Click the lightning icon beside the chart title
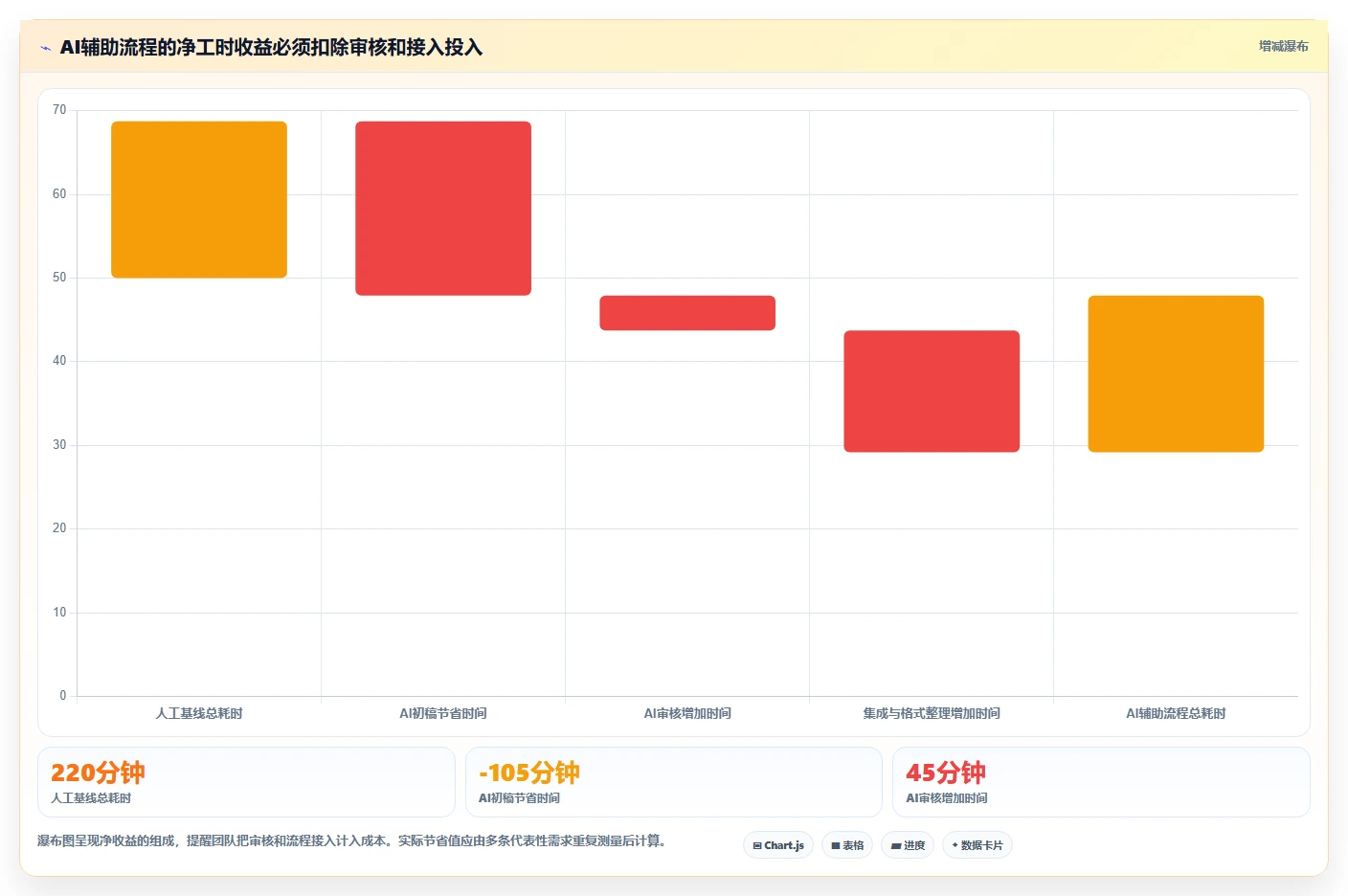This screenshot has height=896, width=1348. tap(45, 48)
